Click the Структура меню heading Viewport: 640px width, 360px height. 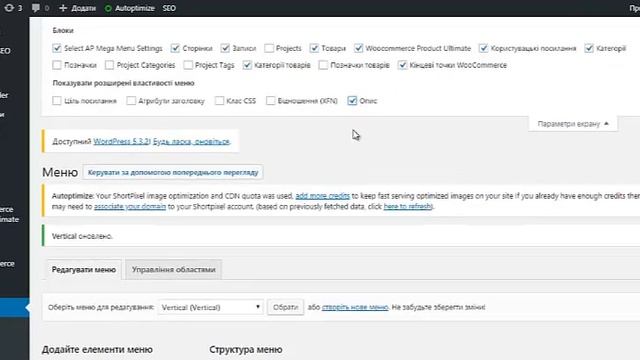coord(246,349)
